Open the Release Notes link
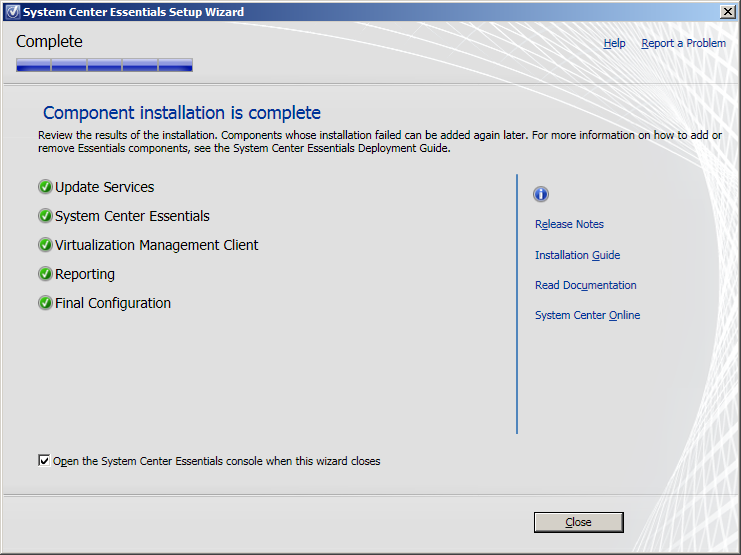 569,224
